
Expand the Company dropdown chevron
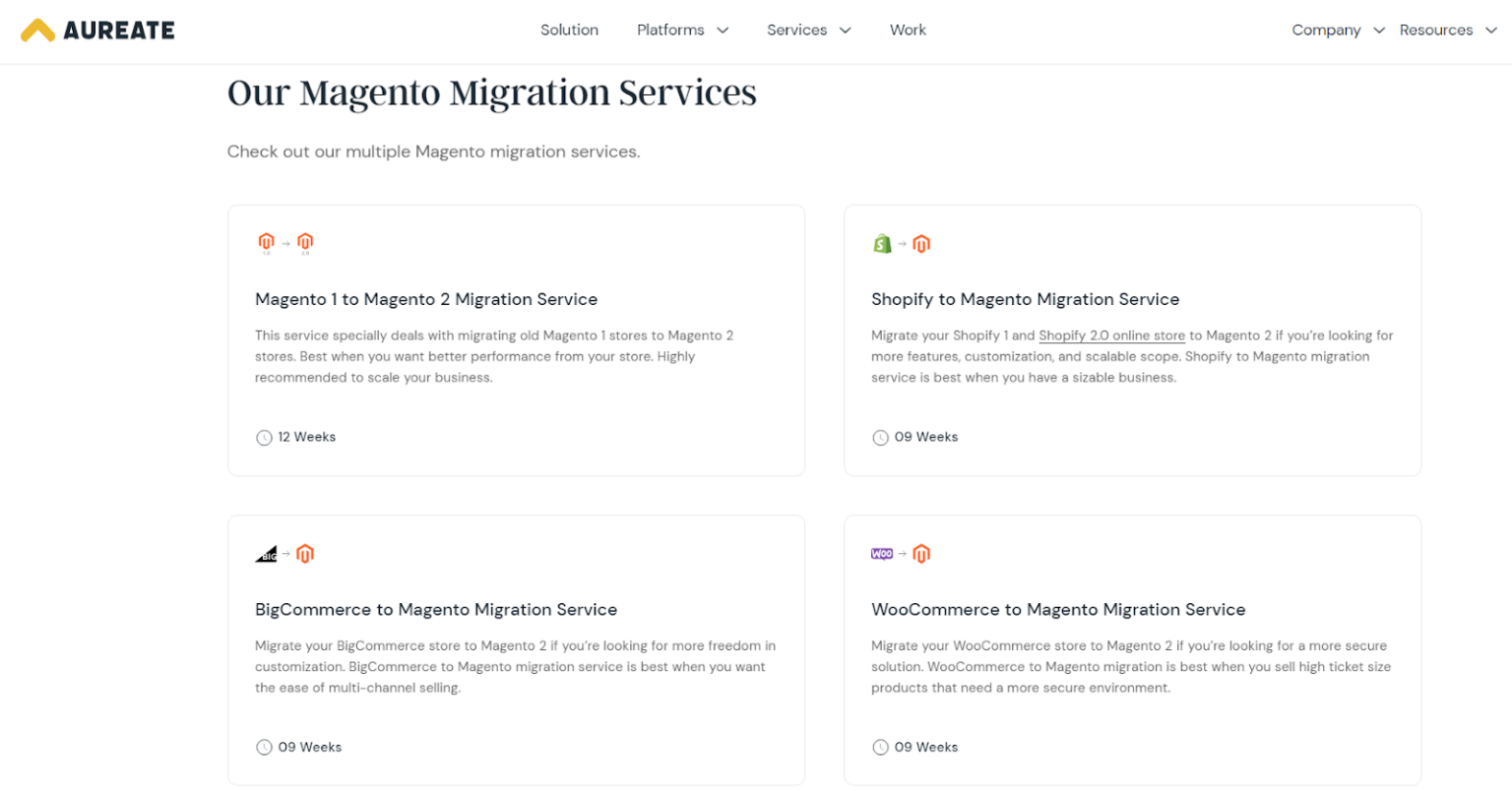pos(1379,30)
